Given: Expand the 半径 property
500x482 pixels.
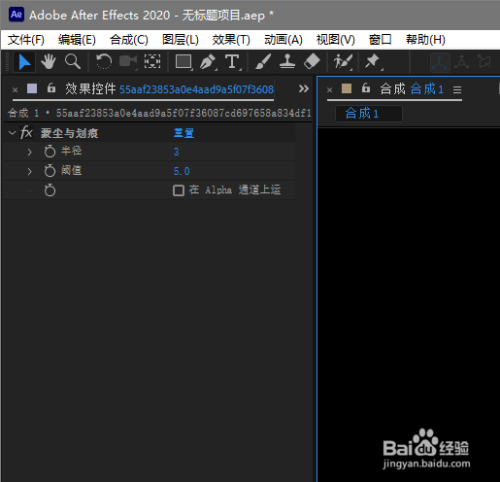Looking at the screenshot, I should tap(30, 152).
